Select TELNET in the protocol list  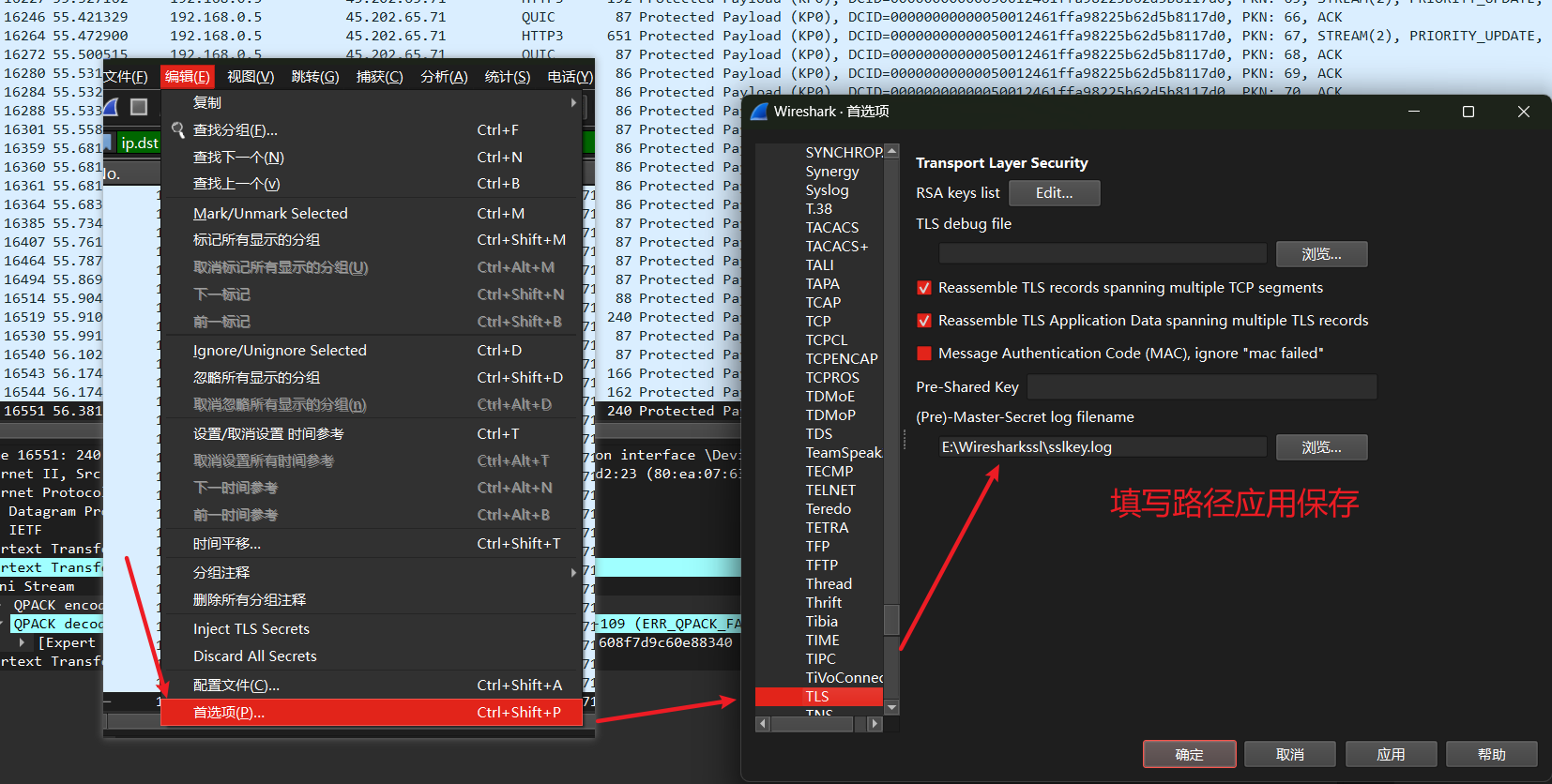tap(830, 490)
